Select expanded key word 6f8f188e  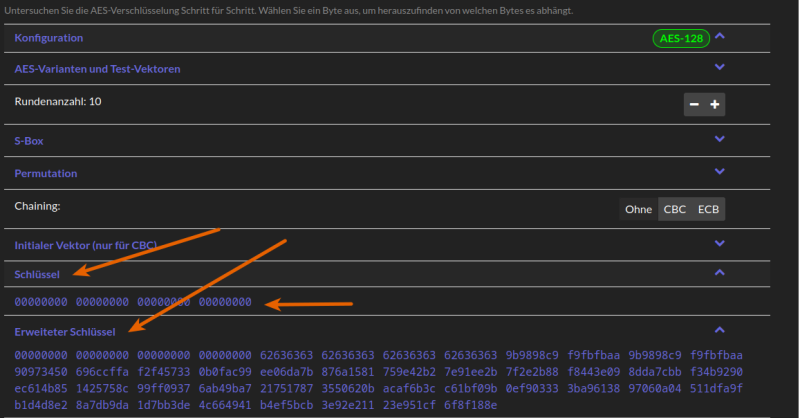tap(470, 405)
